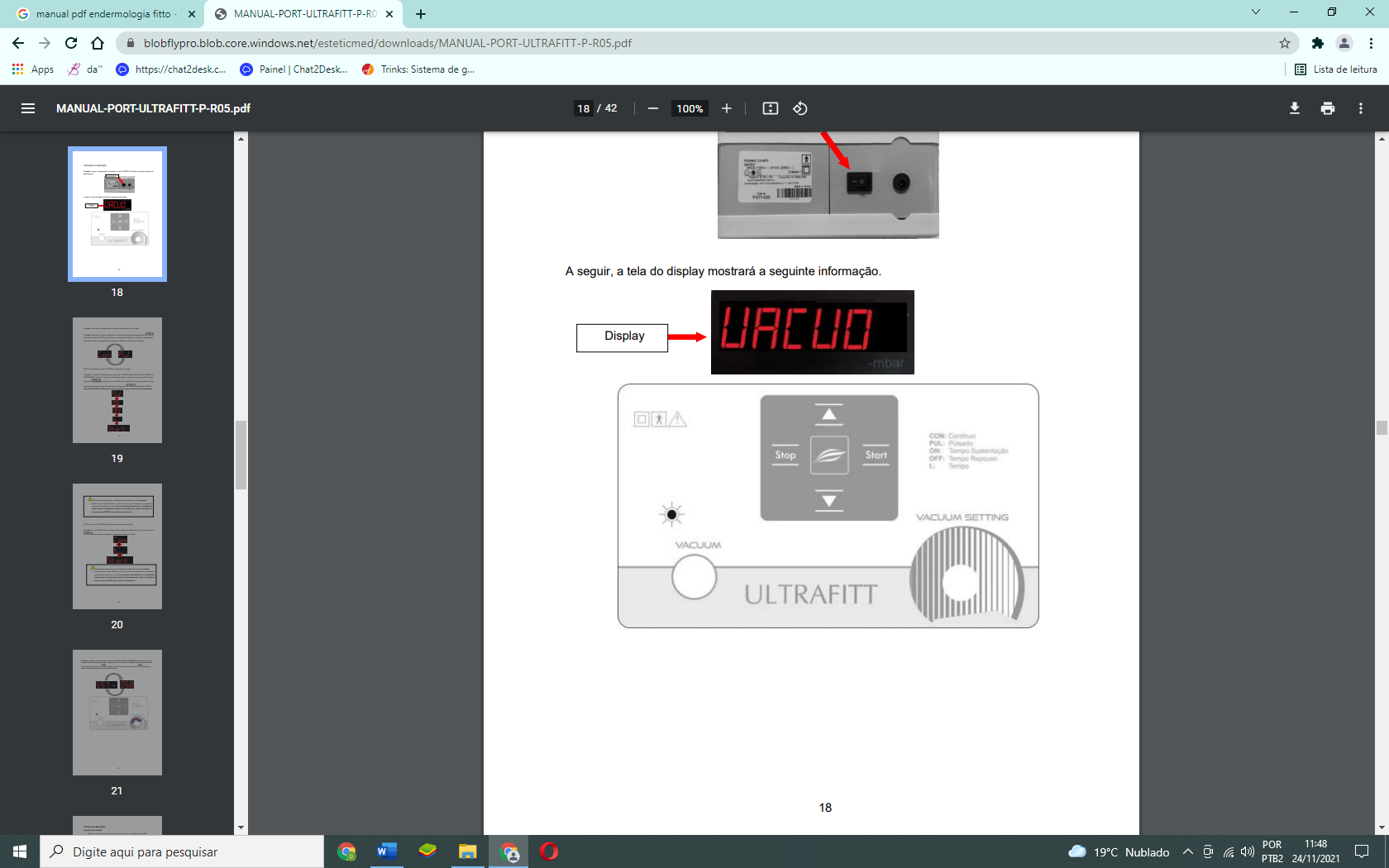Viewport: 1389px width, 868px height.
Task: Zoom out with the minus icon
Action: coord(653,108)
